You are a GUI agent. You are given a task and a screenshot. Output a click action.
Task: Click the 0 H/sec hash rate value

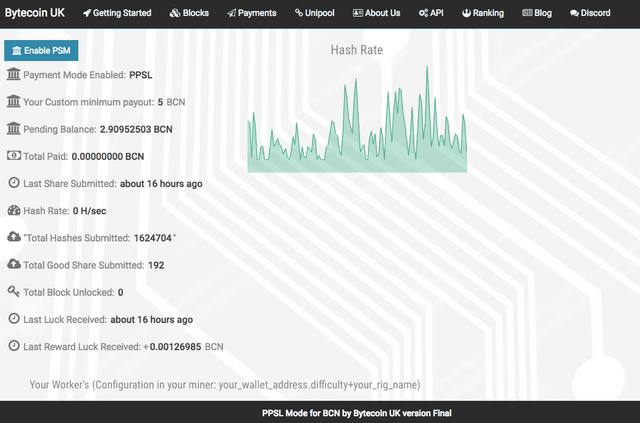pyautogui.click(x=89, y=211)
